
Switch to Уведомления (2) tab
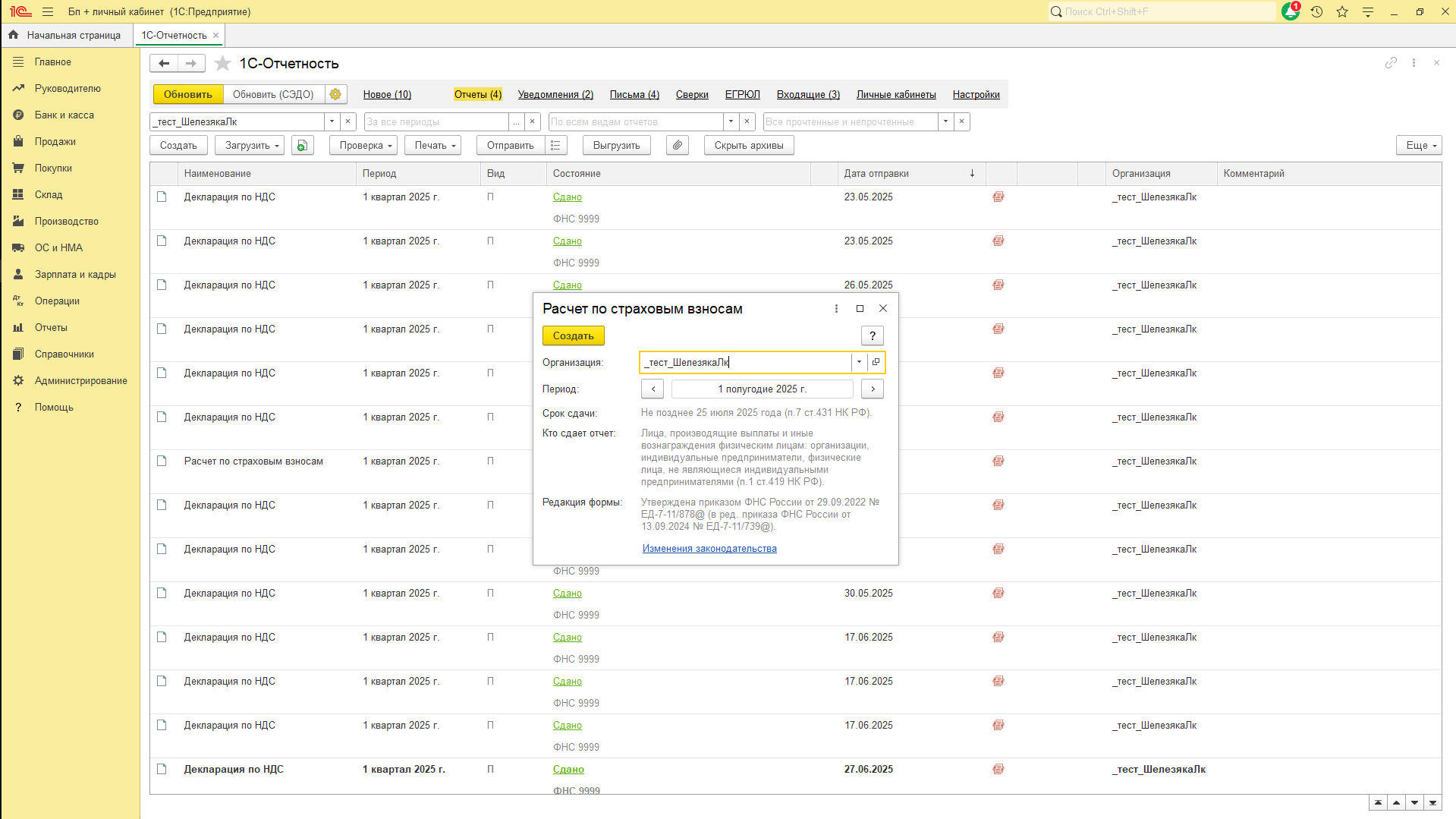(x=555, y=94)
